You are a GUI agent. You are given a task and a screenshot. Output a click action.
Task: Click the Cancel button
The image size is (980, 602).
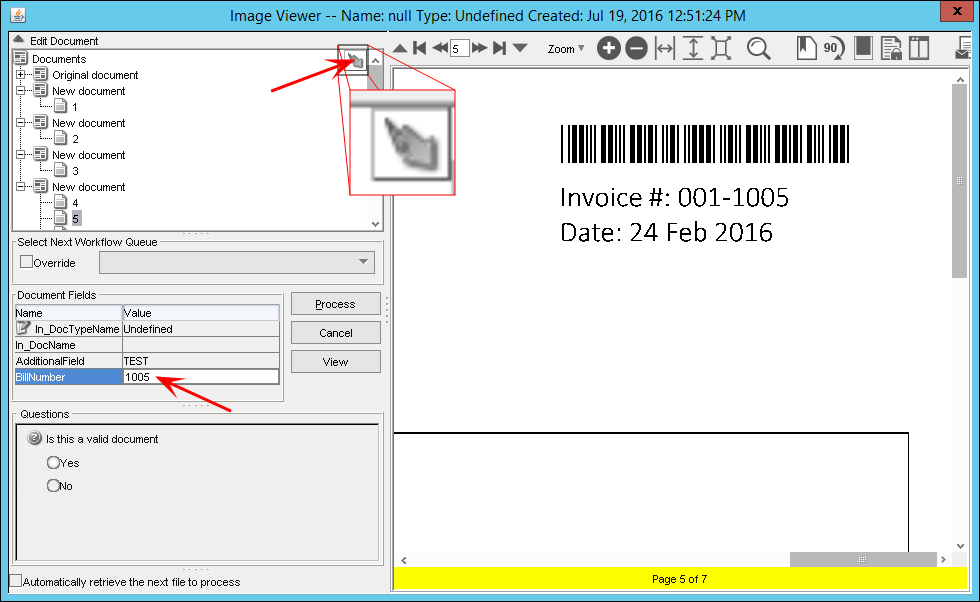[336, 333]
